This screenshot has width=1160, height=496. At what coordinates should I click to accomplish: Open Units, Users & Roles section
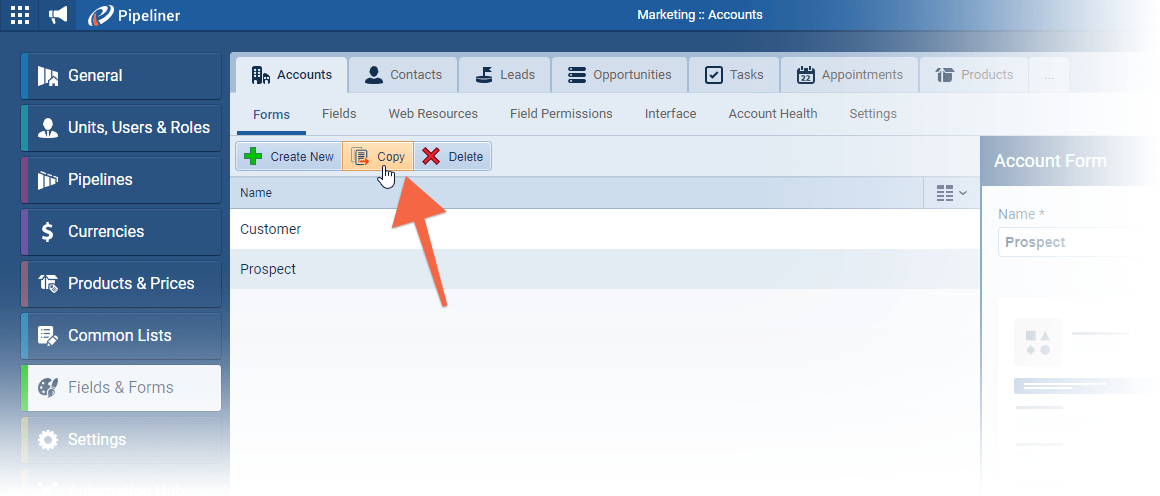coord(121,128)
